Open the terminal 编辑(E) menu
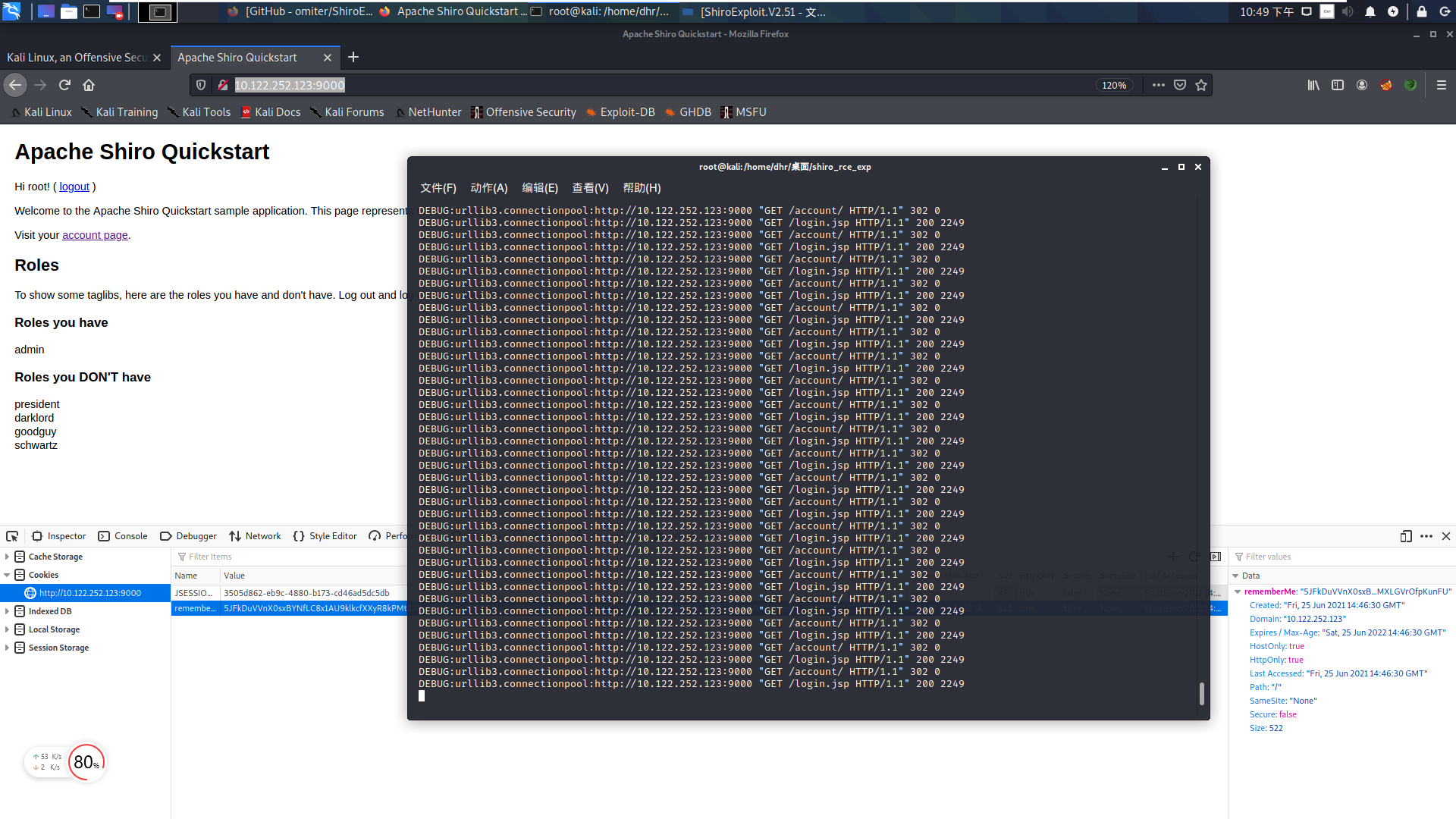Viewport: 1456px width, 819px height. (539, 188)
